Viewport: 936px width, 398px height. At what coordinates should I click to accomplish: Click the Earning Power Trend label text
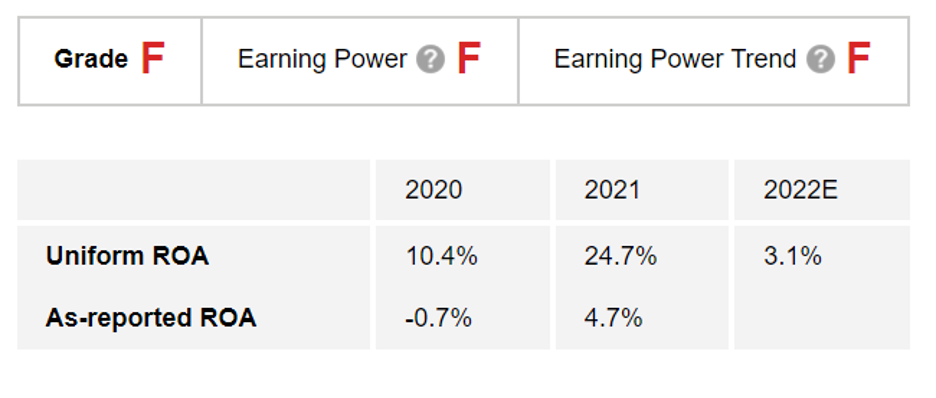(x=675, y=59)
